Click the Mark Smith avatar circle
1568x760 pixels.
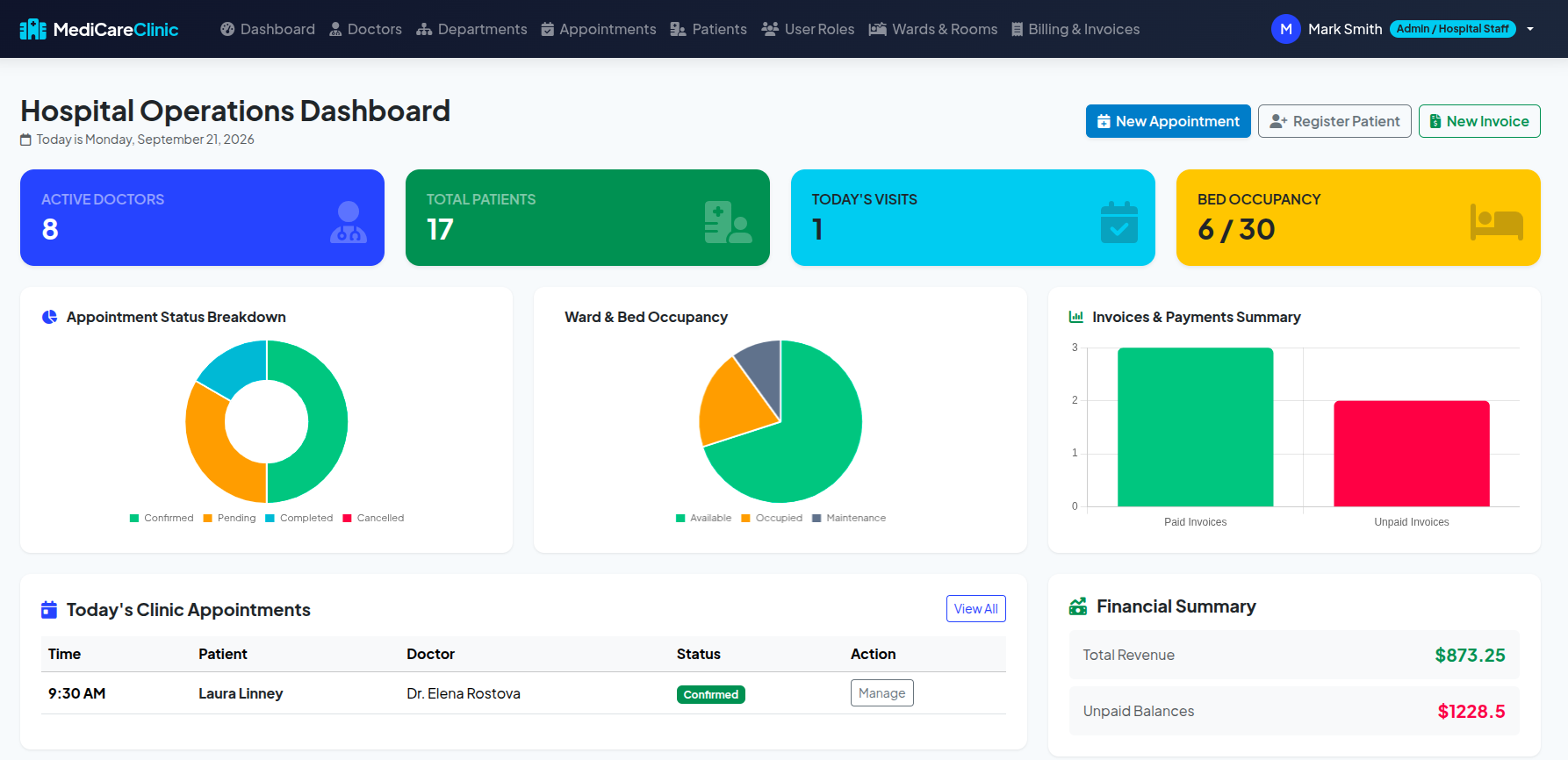[x=1285, y=29]
